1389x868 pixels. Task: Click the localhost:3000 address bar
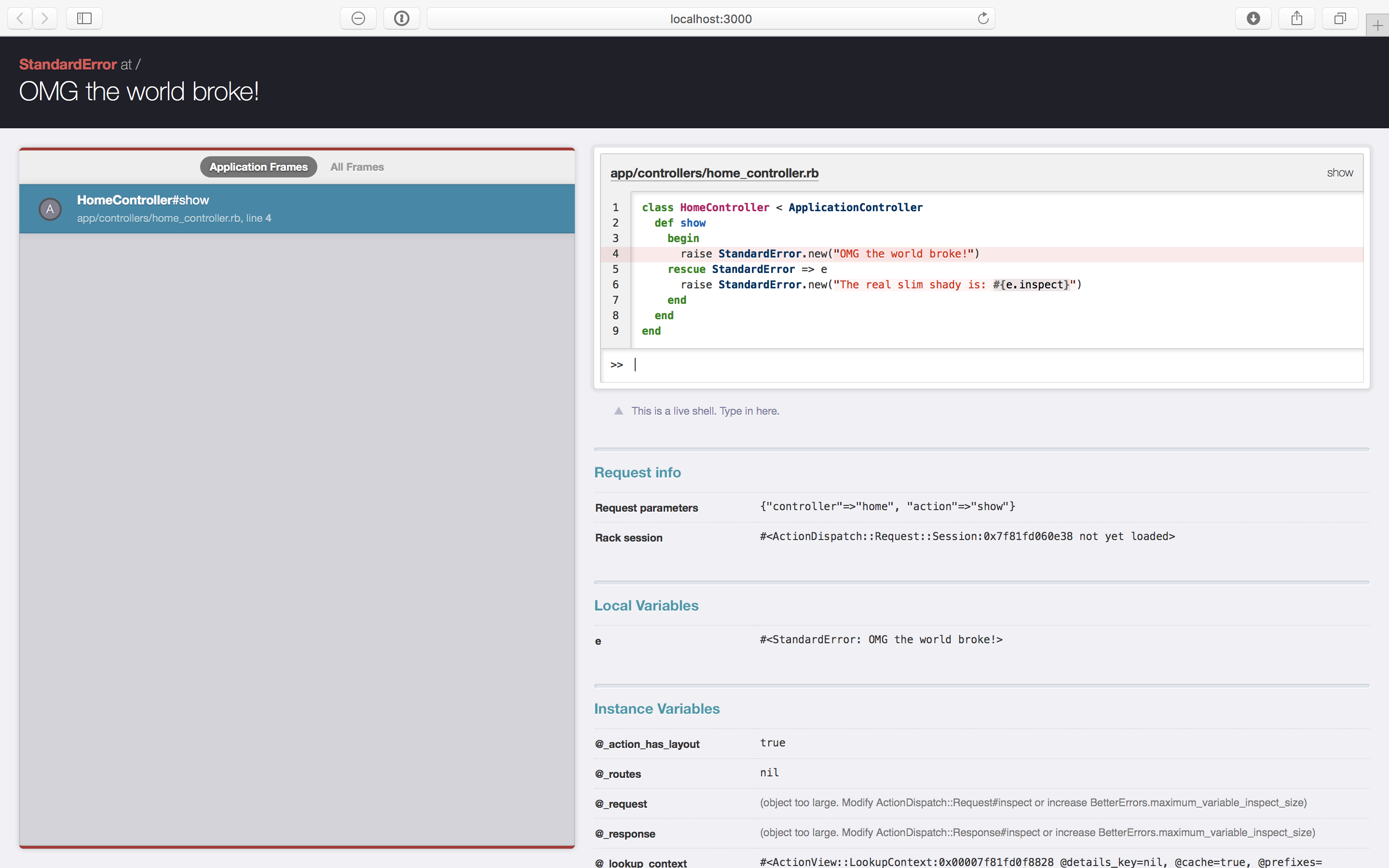point(710,18)
